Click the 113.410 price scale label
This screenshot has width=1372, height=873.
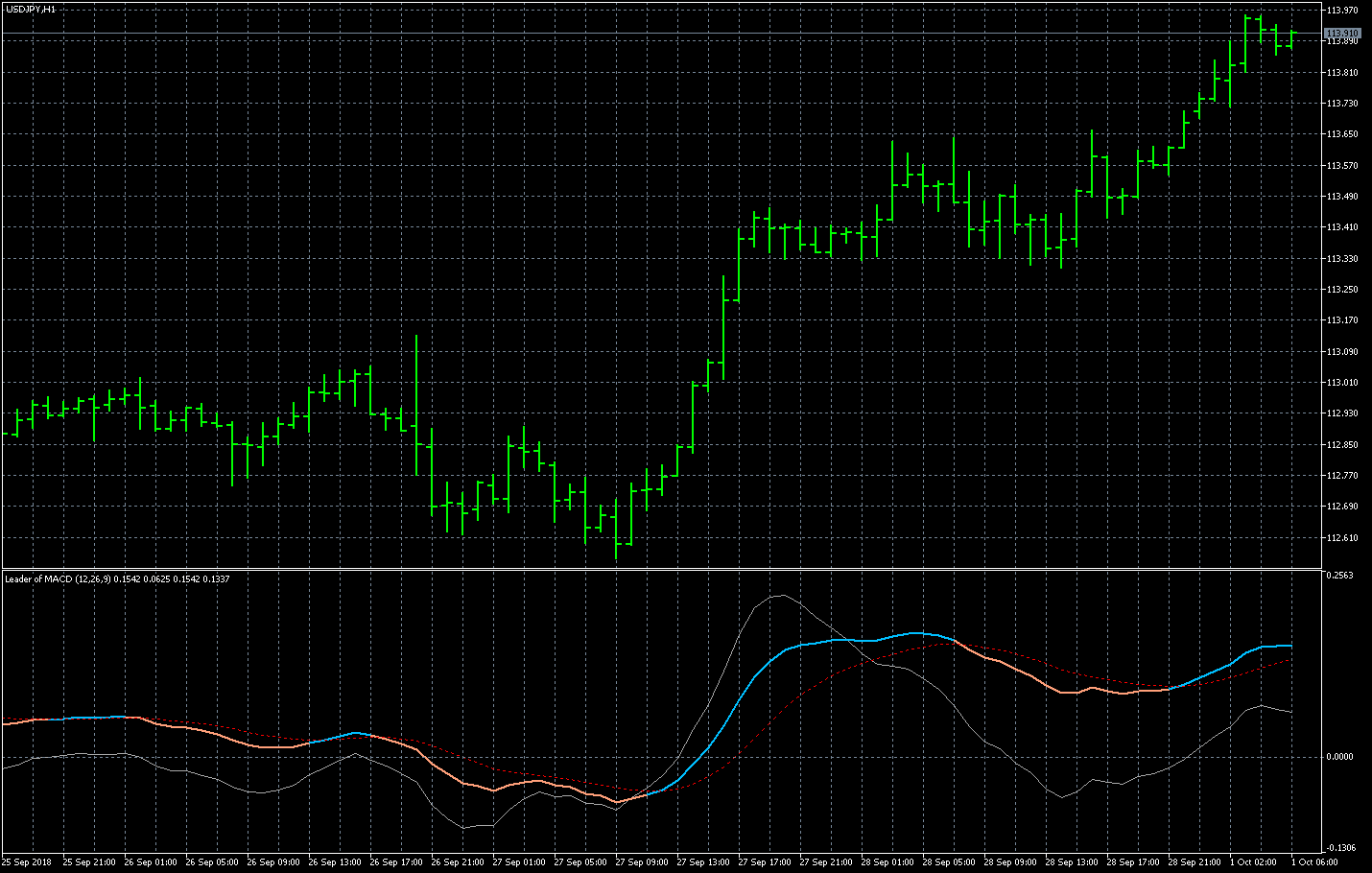(x=1342, y=227)
